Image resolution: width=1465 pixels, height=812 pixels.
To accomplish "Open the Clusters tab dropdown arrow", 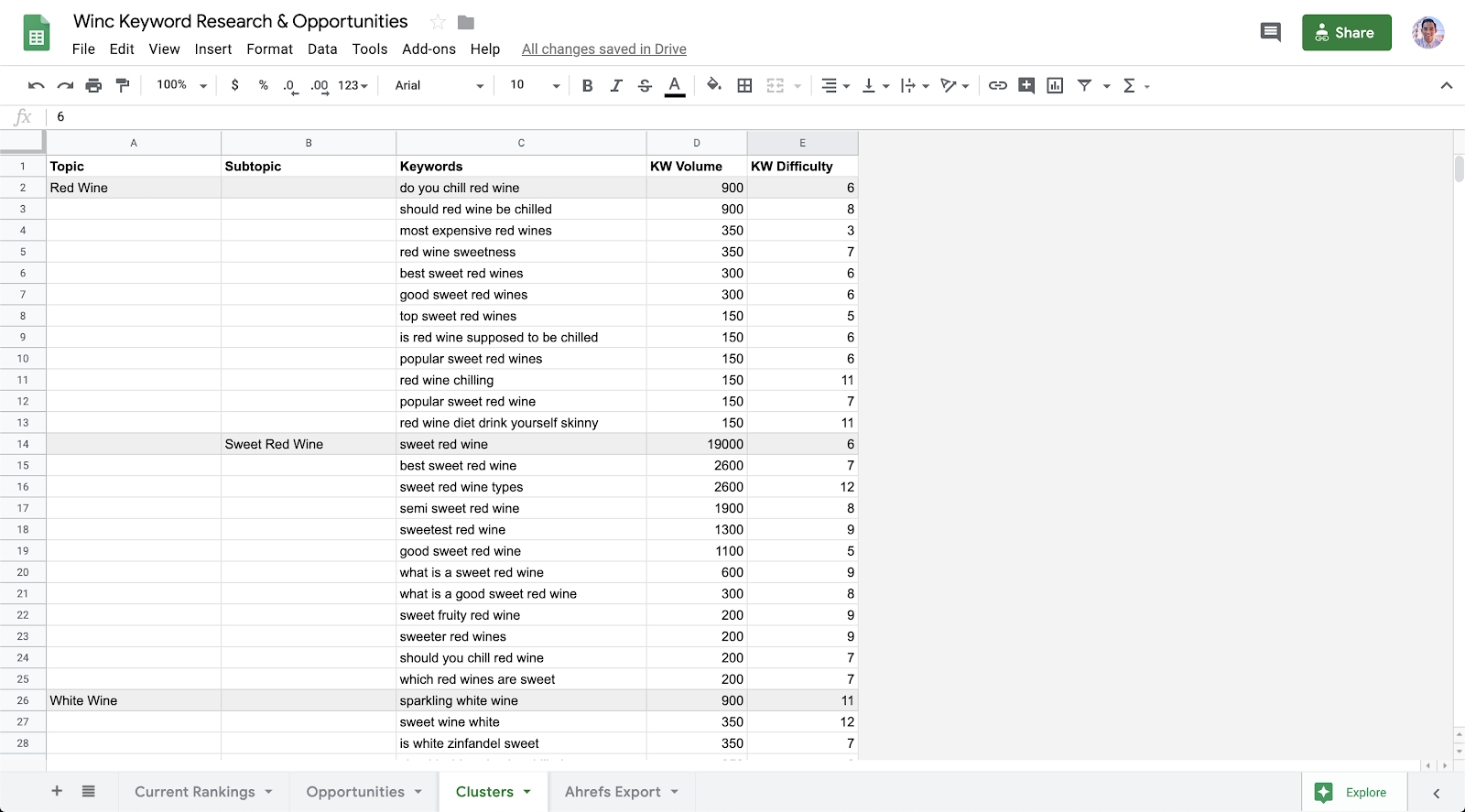I will pyautogui.click(x=527, y=792).
